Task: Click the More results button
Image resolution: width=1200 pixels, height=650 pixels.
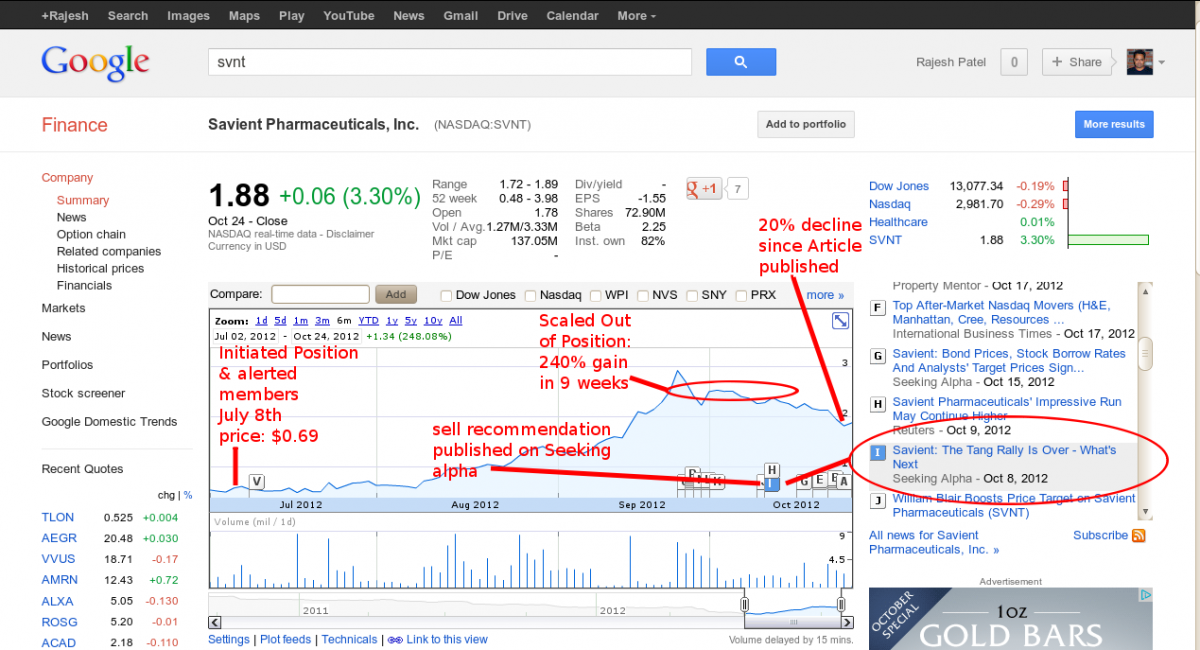Action: tap(1114, 125)
